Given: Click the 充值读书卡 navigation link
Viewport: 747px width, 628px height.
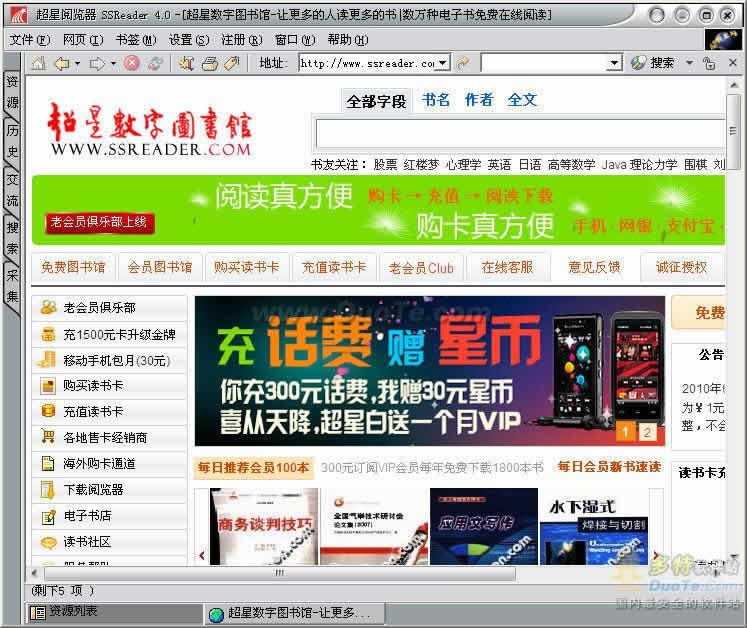Looking at the screenshot, I should [x=333, y=267].
